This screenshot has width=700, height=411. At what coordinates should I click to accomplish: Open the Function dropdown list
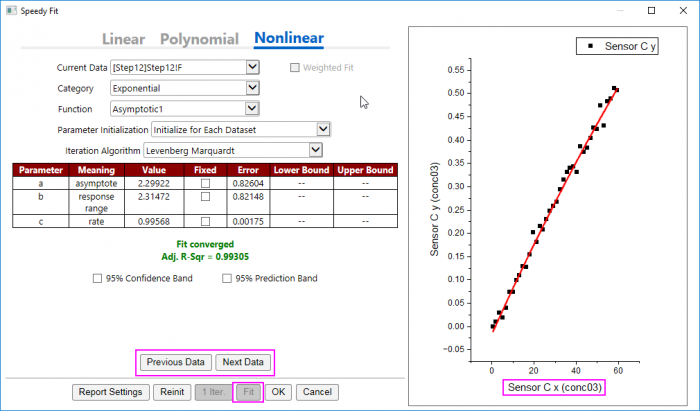pos(252,109)
